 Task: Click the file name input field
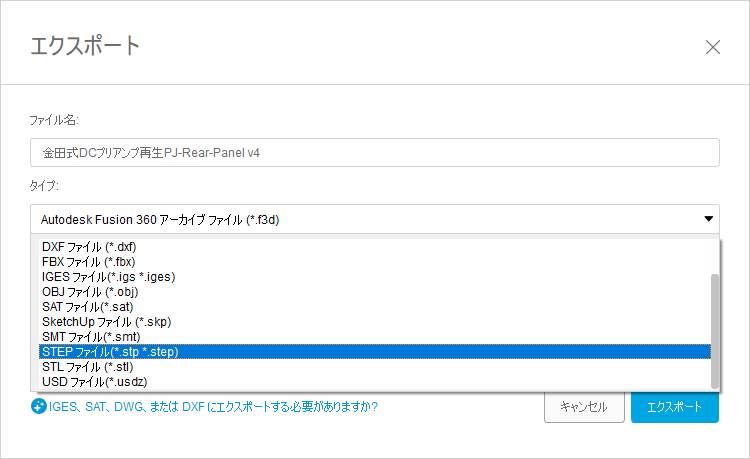[x=375, y=153]
